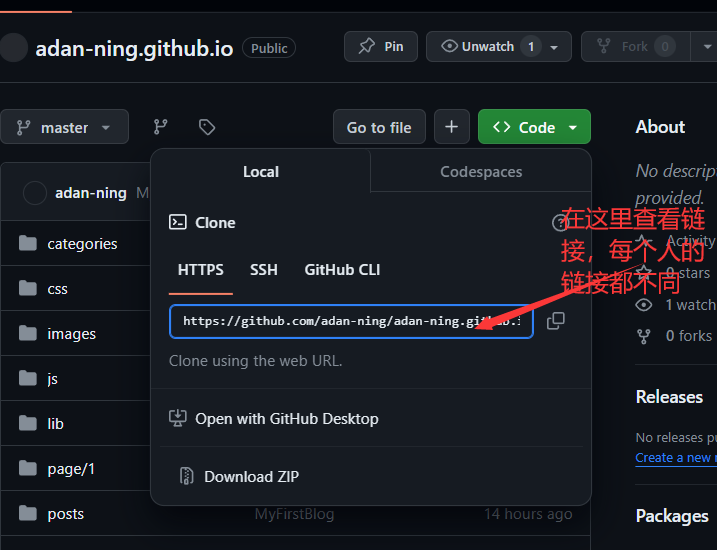The width and height of the screenshot is (717, 550).
Task: Toggle the green Code dropdown
Action: click(534, 127)
